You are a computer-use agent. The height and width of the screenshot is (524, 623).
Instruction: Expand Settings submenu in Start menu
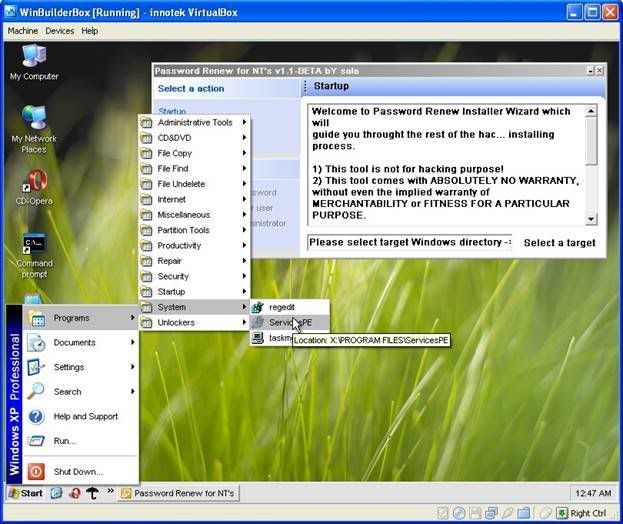click(81, 367)
